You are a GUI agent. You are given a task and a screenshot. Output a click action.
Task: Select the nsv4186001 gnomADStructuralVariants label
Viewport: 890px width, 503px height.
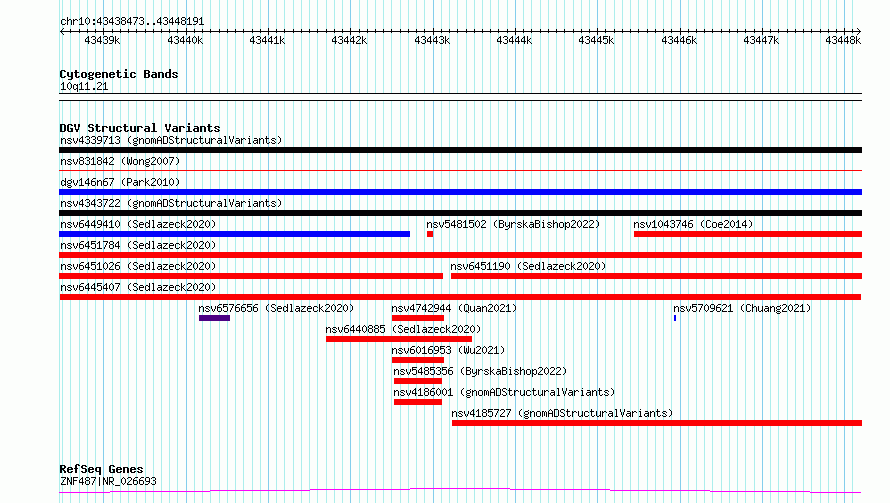click(504, 392)
